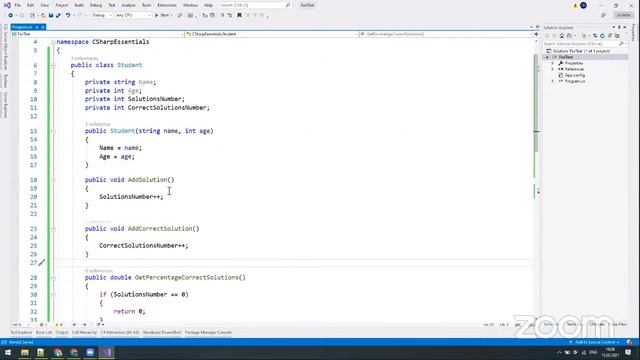Open the CSharpEssentials.Student type dropdown

click(272, 34)
